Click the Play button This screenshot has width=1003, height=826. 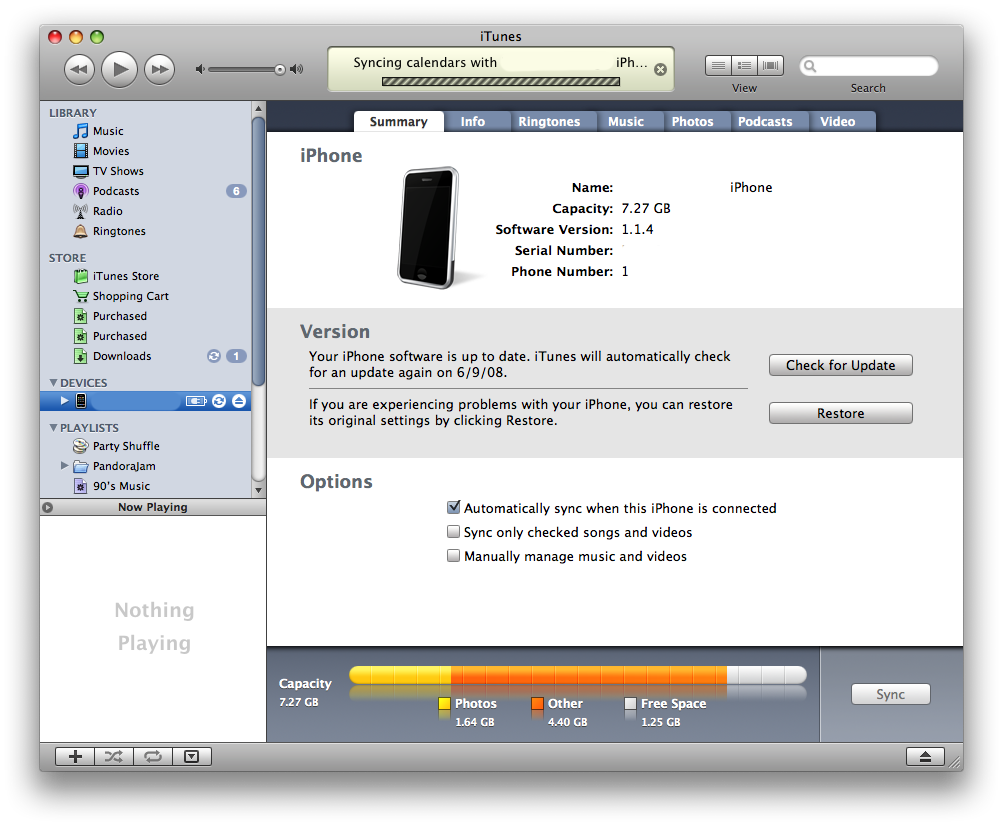(120, 69)
